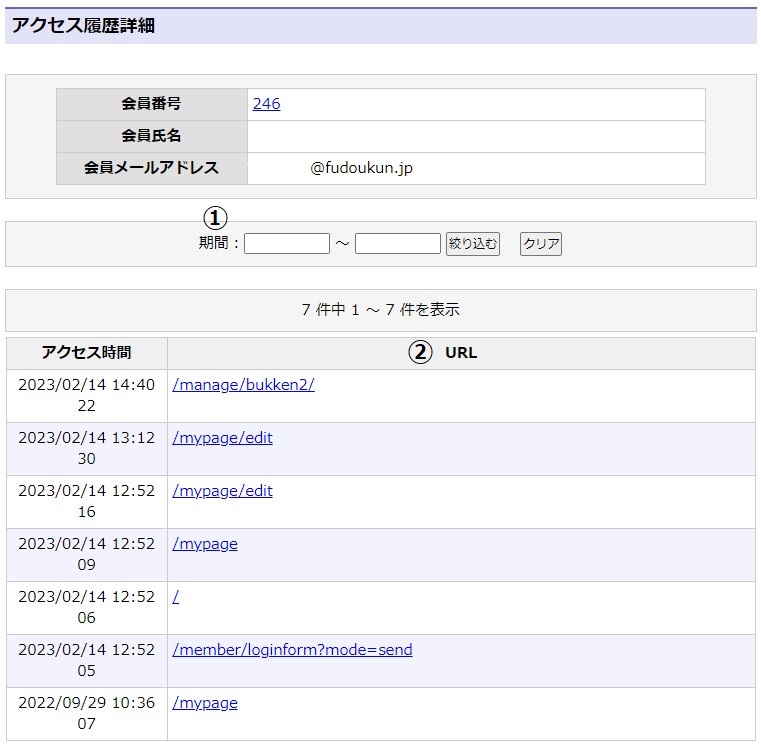Screen dimensions: 761x744
Task: Click the クリア clear button
Action: coord(541,244)
